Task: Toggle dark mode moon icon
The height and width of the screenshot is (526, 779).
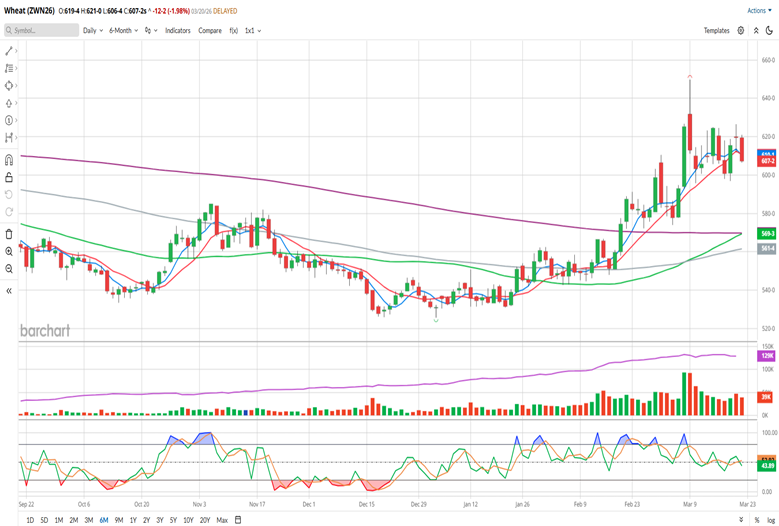Action: (x=770, y=30)
